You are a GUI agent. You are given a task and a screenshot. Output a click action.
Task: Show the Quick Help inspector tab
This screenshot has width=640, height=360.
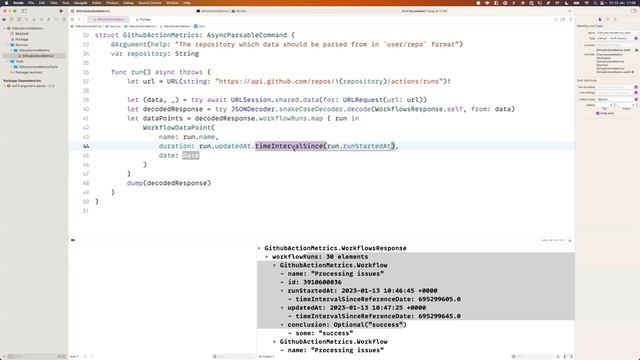point(615,19)
